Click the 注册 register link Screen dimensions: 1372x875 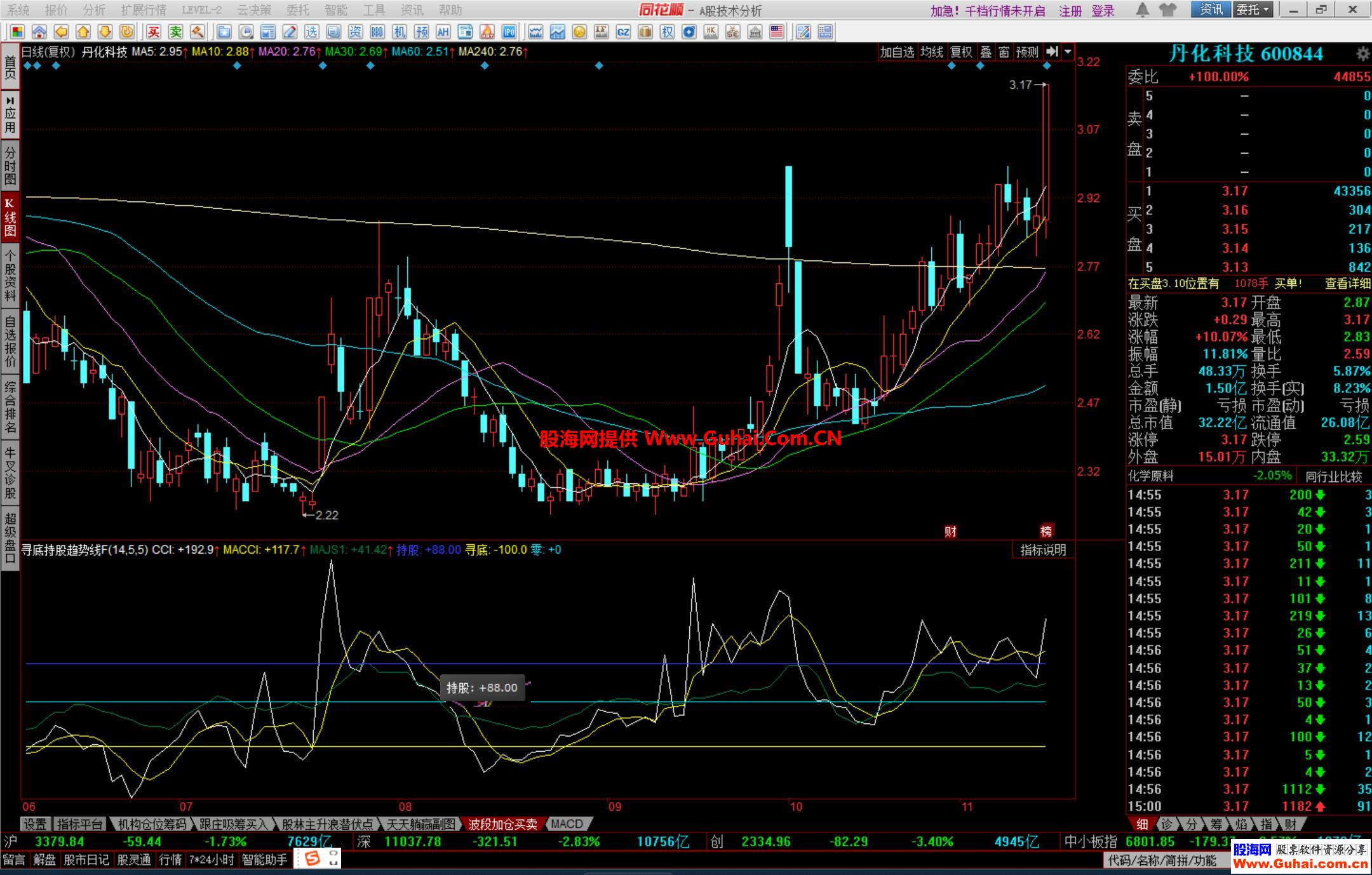click(1070, 10)
